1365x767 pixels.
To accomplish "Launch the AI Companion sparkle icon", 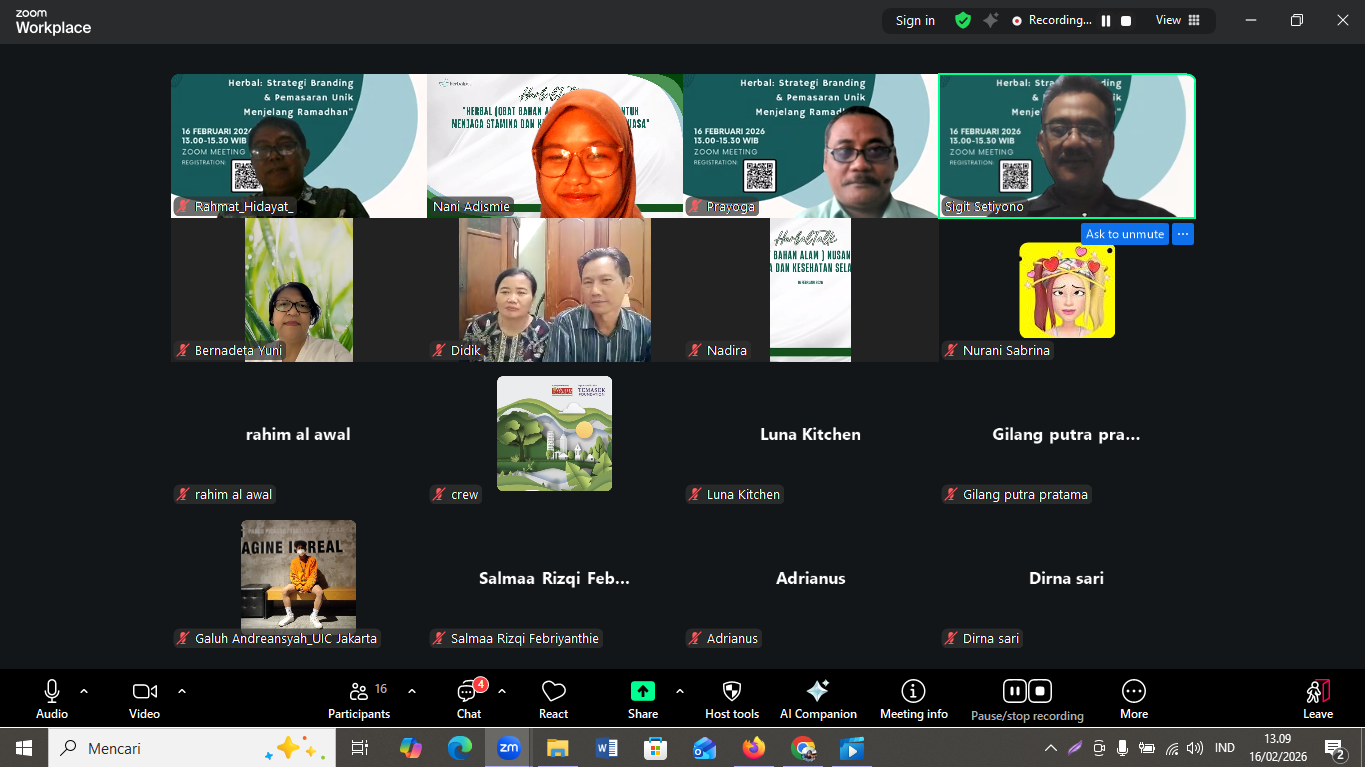I will tap(817, 692).
